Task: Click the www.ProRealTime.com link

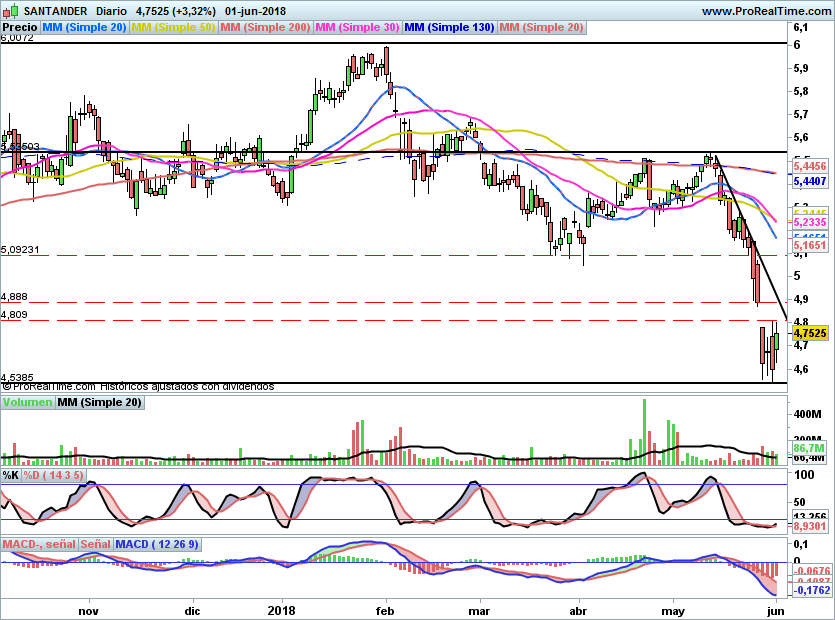Action: 766,11
